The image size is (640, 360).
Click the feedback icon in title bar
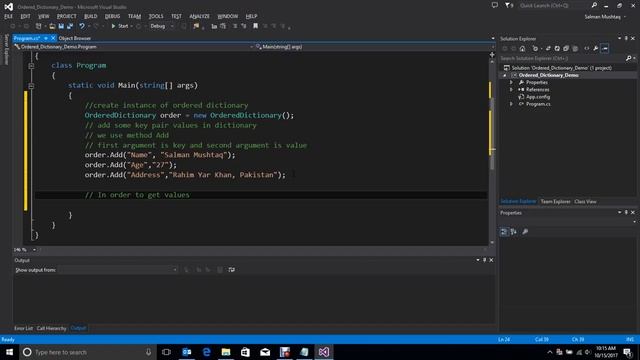click(x=495, y=5)
